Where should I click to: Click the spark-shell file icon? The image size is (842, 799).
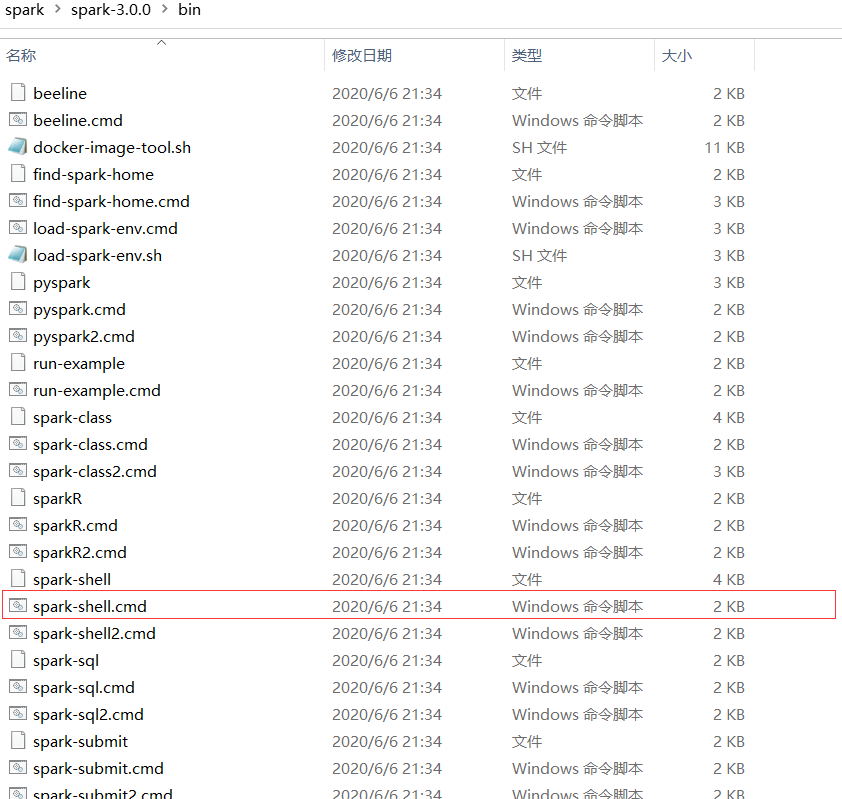coord(18,578)
